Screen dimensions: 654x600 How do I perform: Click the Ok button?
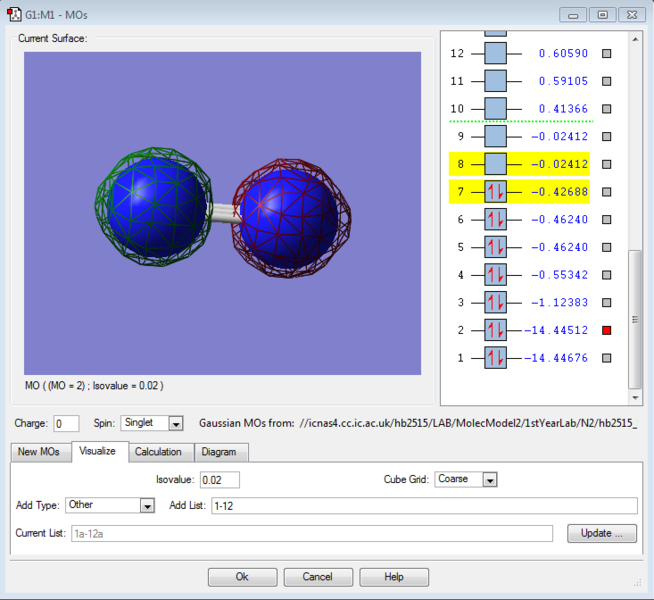[x=242, y=577]
